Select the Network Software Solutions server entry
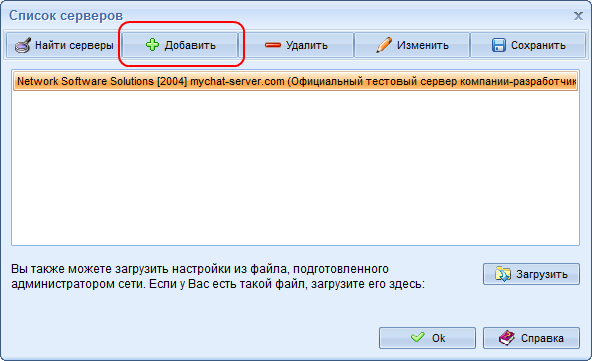592x361 pixels. (x=296, y=81)
